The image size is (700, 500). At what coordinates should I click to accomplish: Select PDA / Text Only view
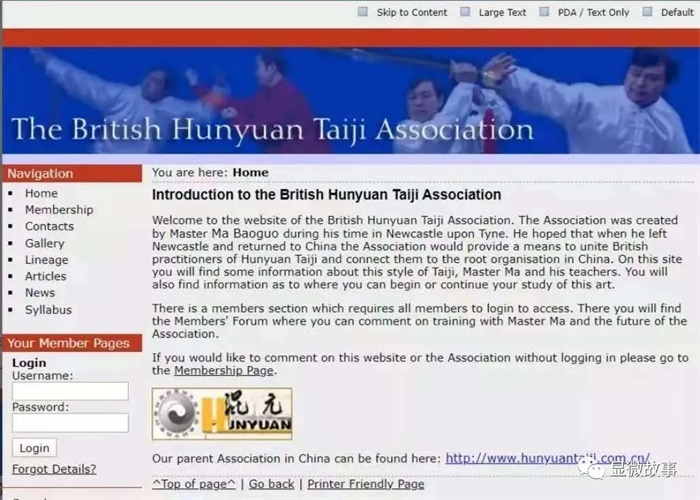coord(593,12)
